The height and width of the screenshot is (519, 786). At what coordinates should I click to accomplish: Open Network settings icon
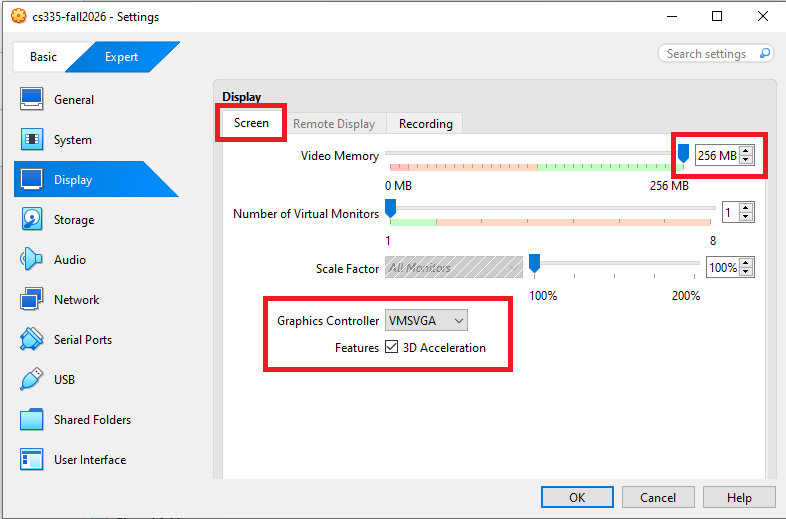pos(32,300)
